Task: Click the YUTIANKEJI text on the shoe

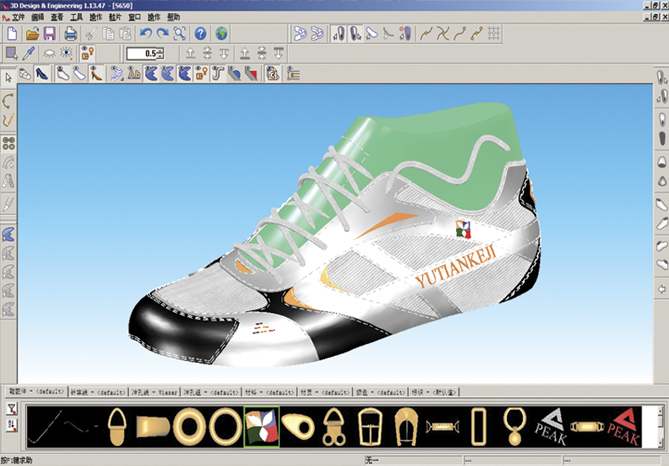Action: [x=456, y=265]
